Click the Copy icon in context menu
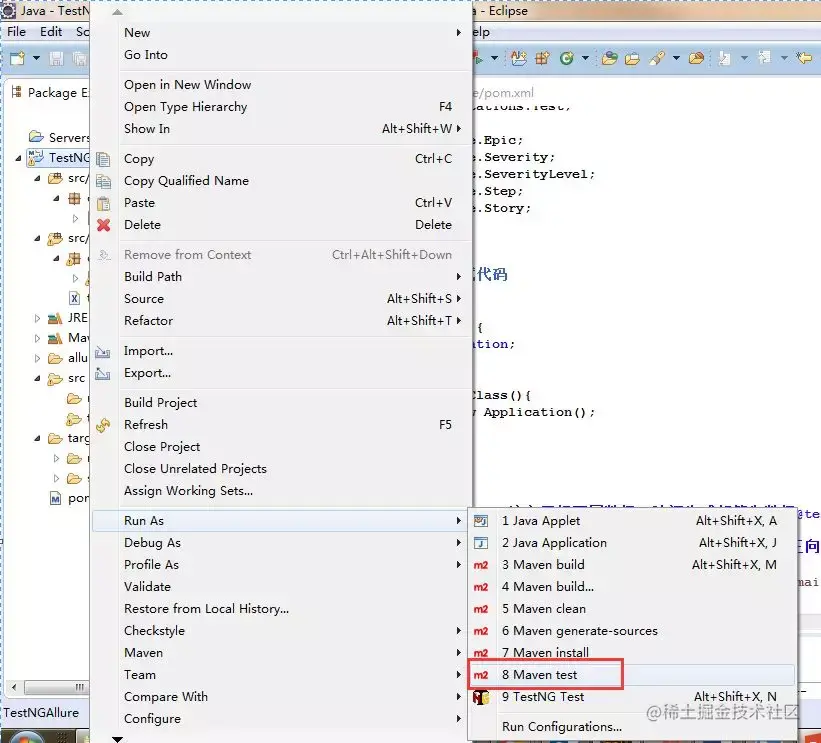The width and height of the screenshot is (821, 743). pyautogui.click(x=103, y=159)
